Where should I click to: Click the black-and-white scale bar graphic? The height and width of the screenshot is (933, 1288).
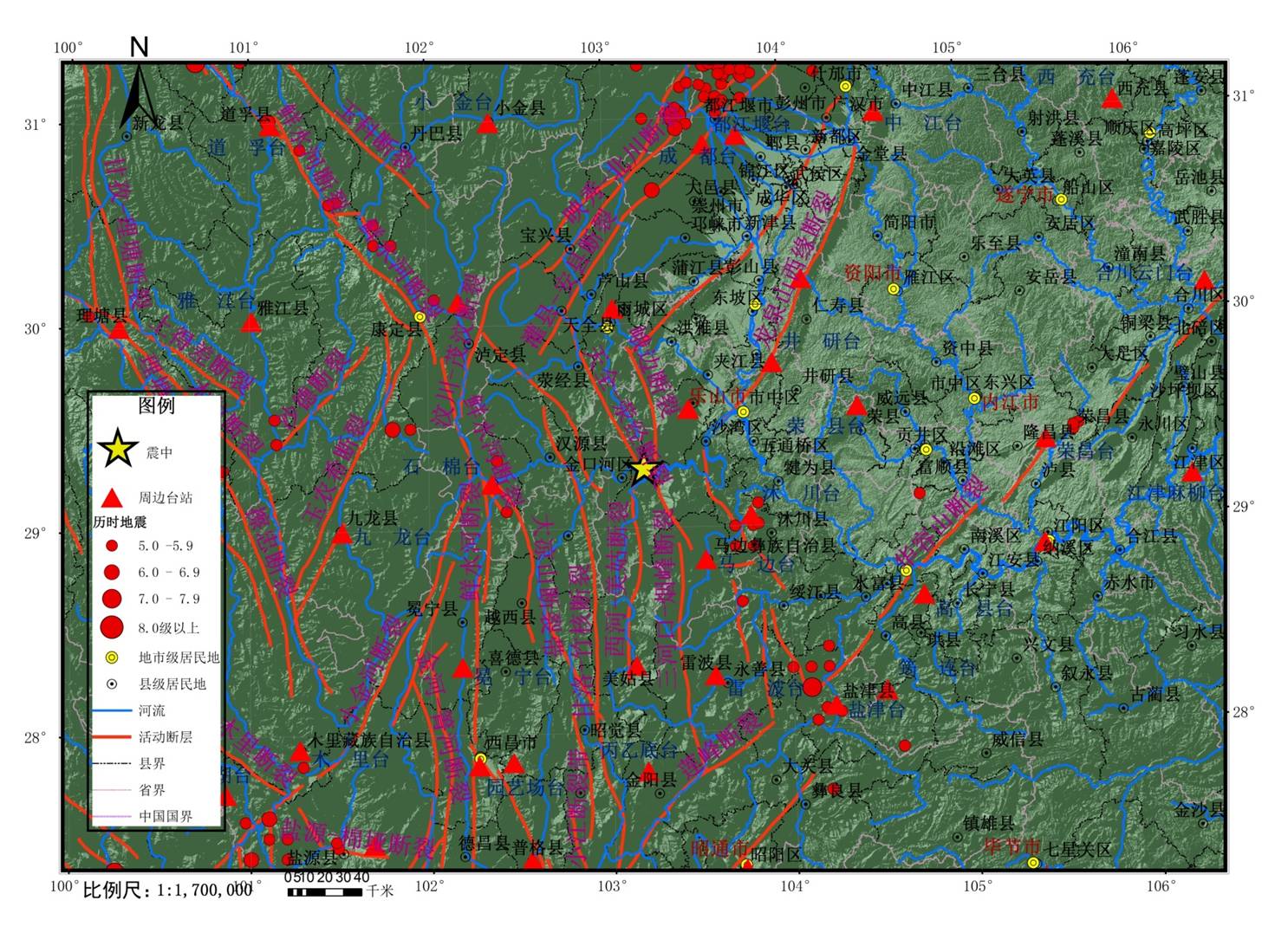coord(325,891)
